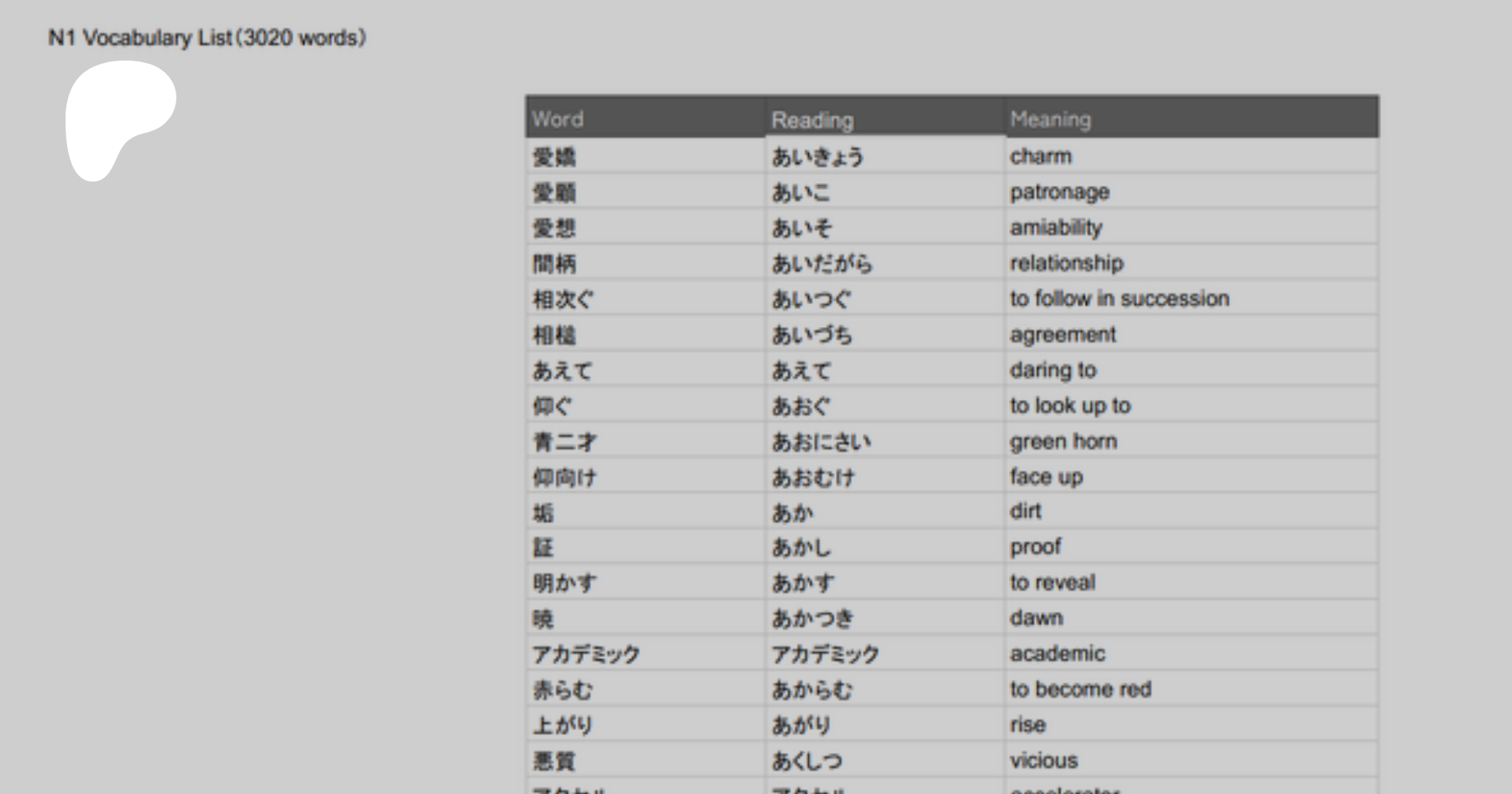
Task: Select the 'agreement' meaning cell
Action: point(1063,334)
